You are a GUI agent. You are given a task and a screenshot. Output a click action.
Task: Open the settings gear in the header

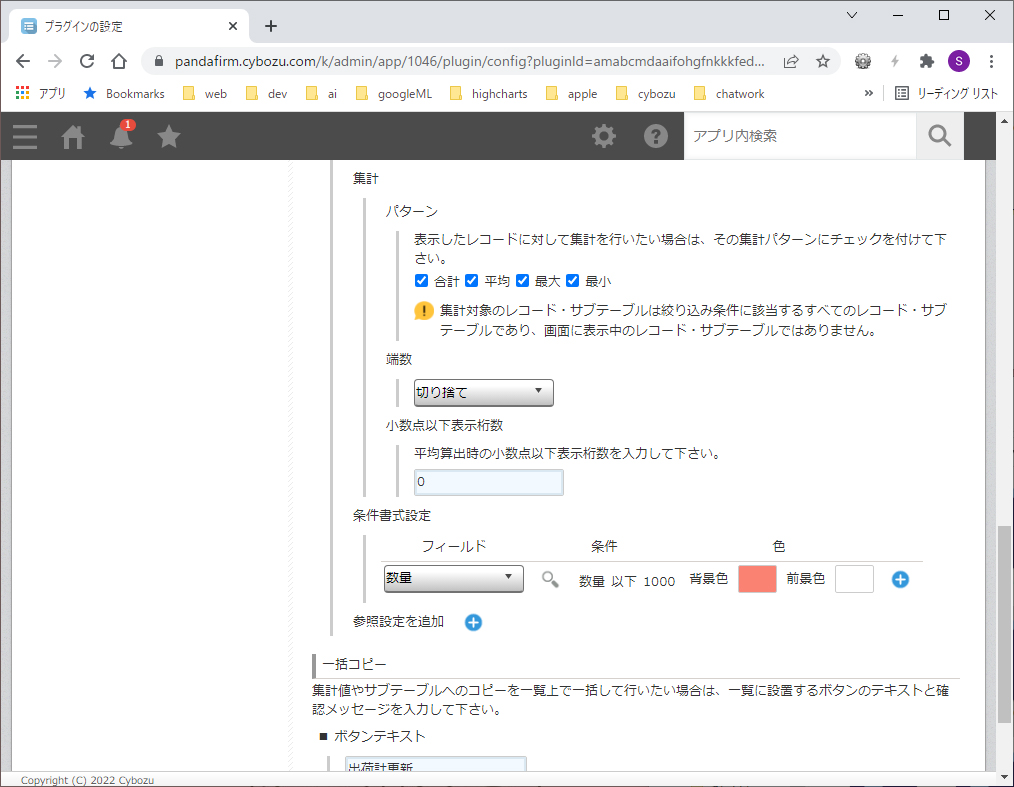604,136
